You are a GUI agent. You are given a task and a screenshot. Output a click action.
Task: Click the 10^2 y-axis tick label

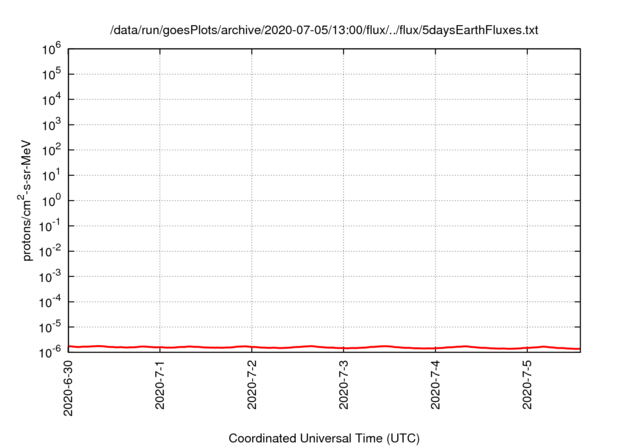51,150
